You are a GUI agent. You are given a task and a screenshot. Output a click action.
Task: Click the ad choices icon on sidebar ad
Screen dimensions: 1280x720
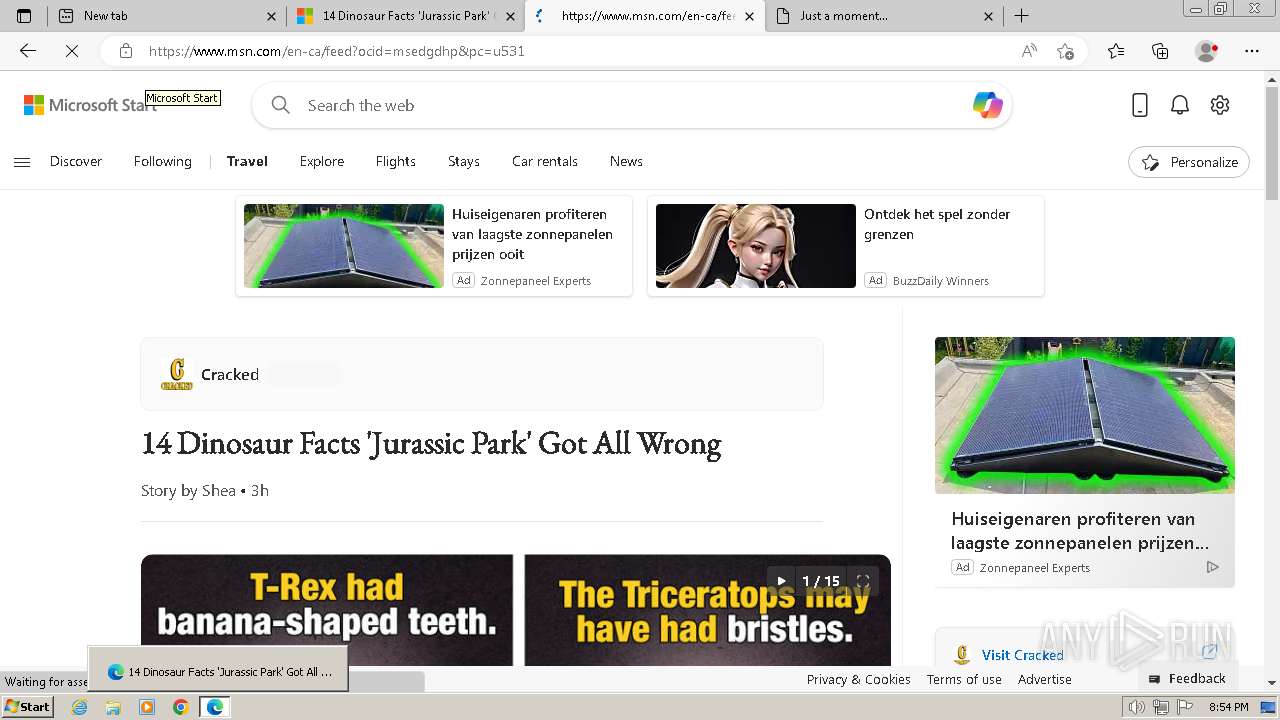[1212, 567]
